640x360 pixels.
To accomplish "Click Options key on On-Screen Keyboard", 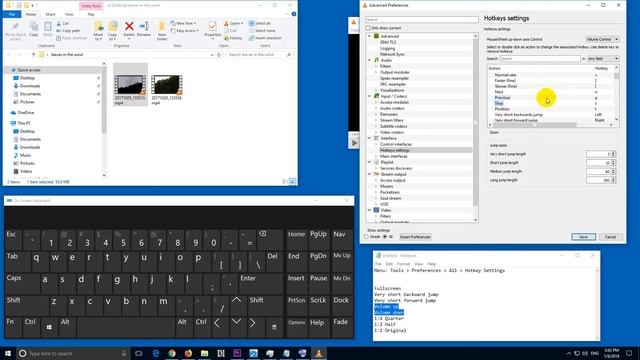I will point(296,327).
